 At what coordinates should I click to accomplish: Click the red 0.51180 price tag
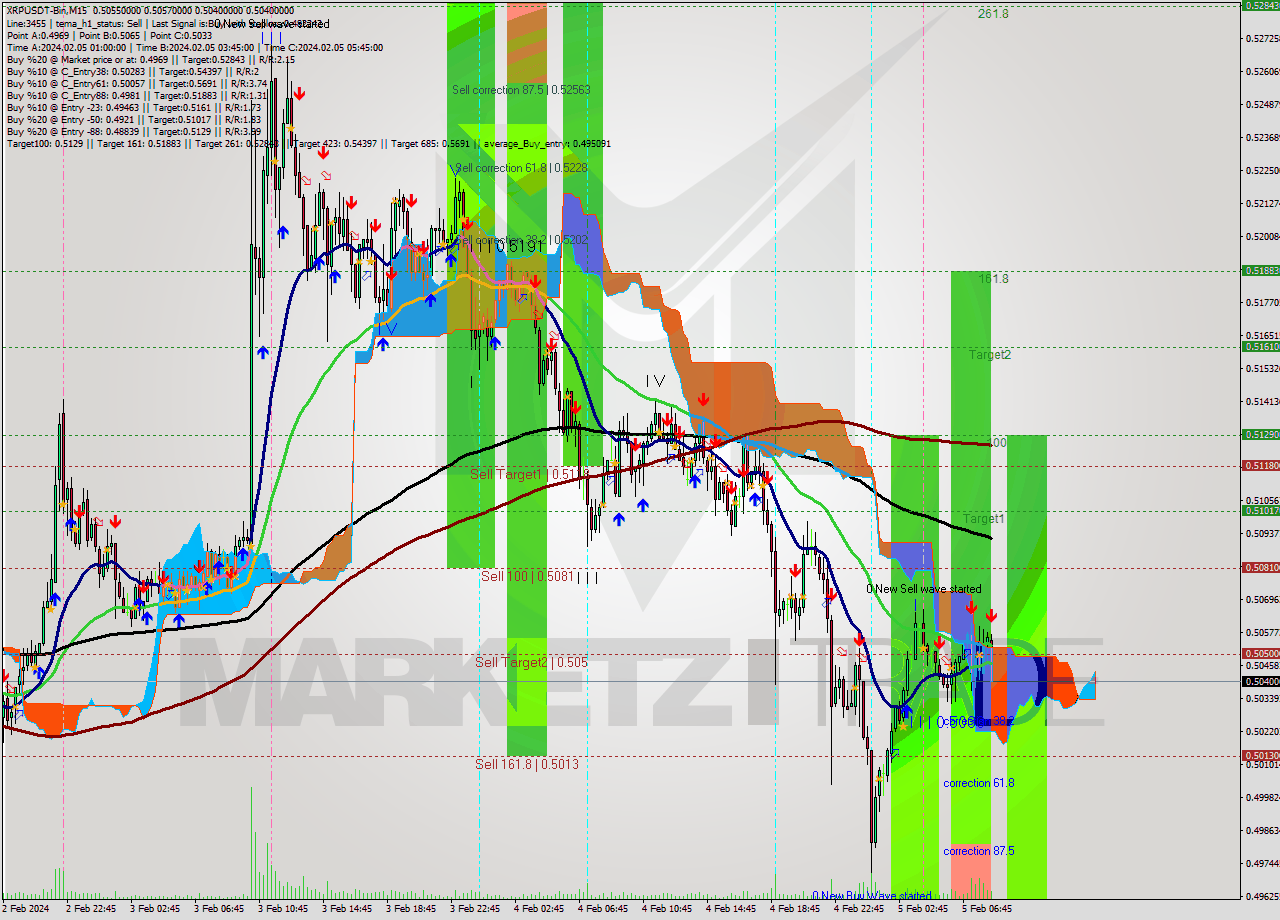(x=1260, y=465)
